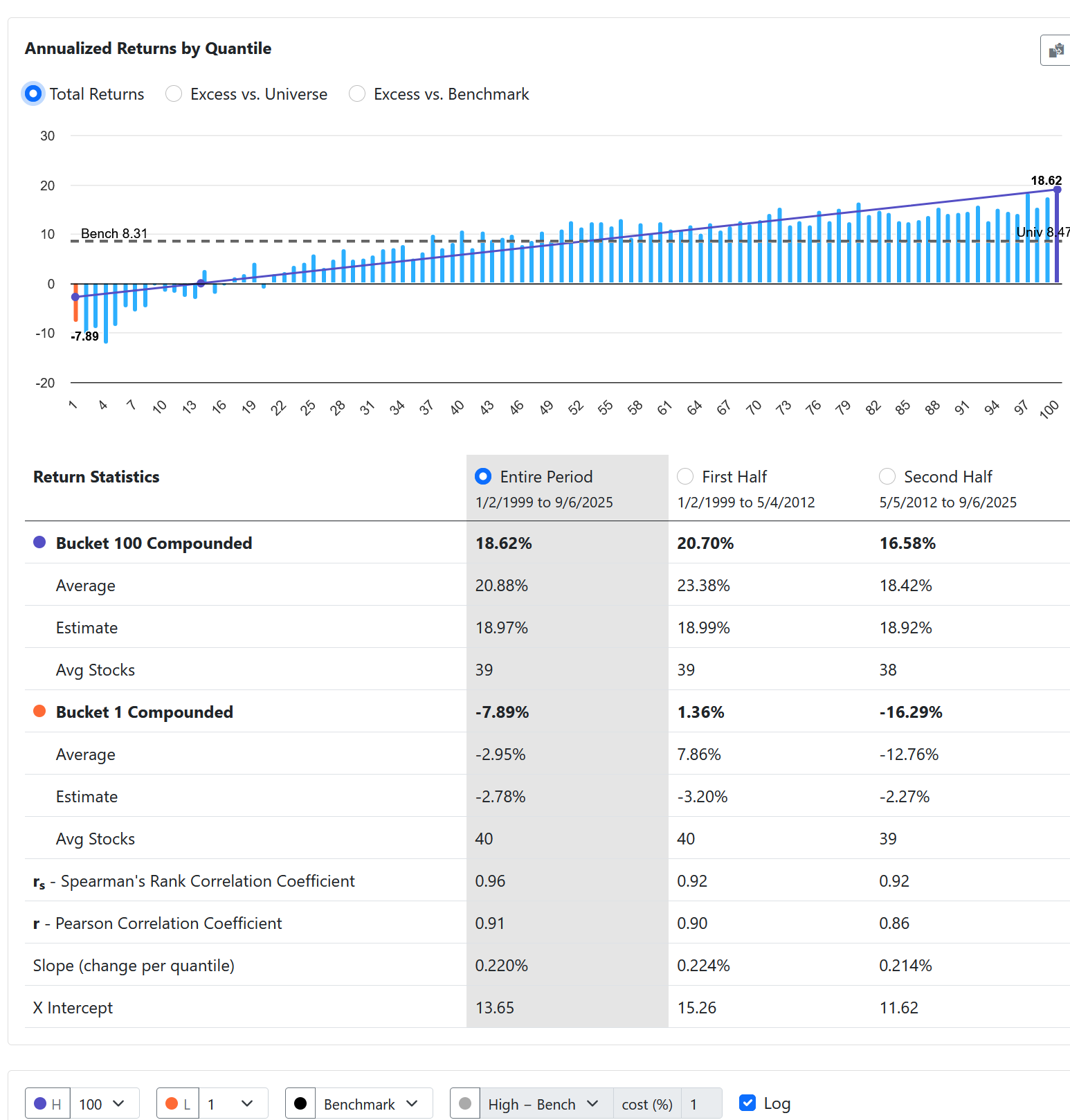Uncheck the Log checkbox
This screenshot has width=1070, height=1120.
click(x=747, y=1103)
